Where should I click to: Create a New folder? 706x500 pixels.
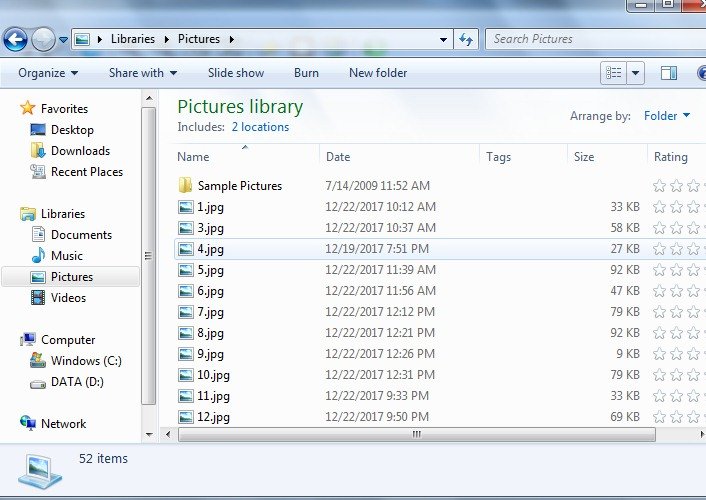(x=378, y=73)
